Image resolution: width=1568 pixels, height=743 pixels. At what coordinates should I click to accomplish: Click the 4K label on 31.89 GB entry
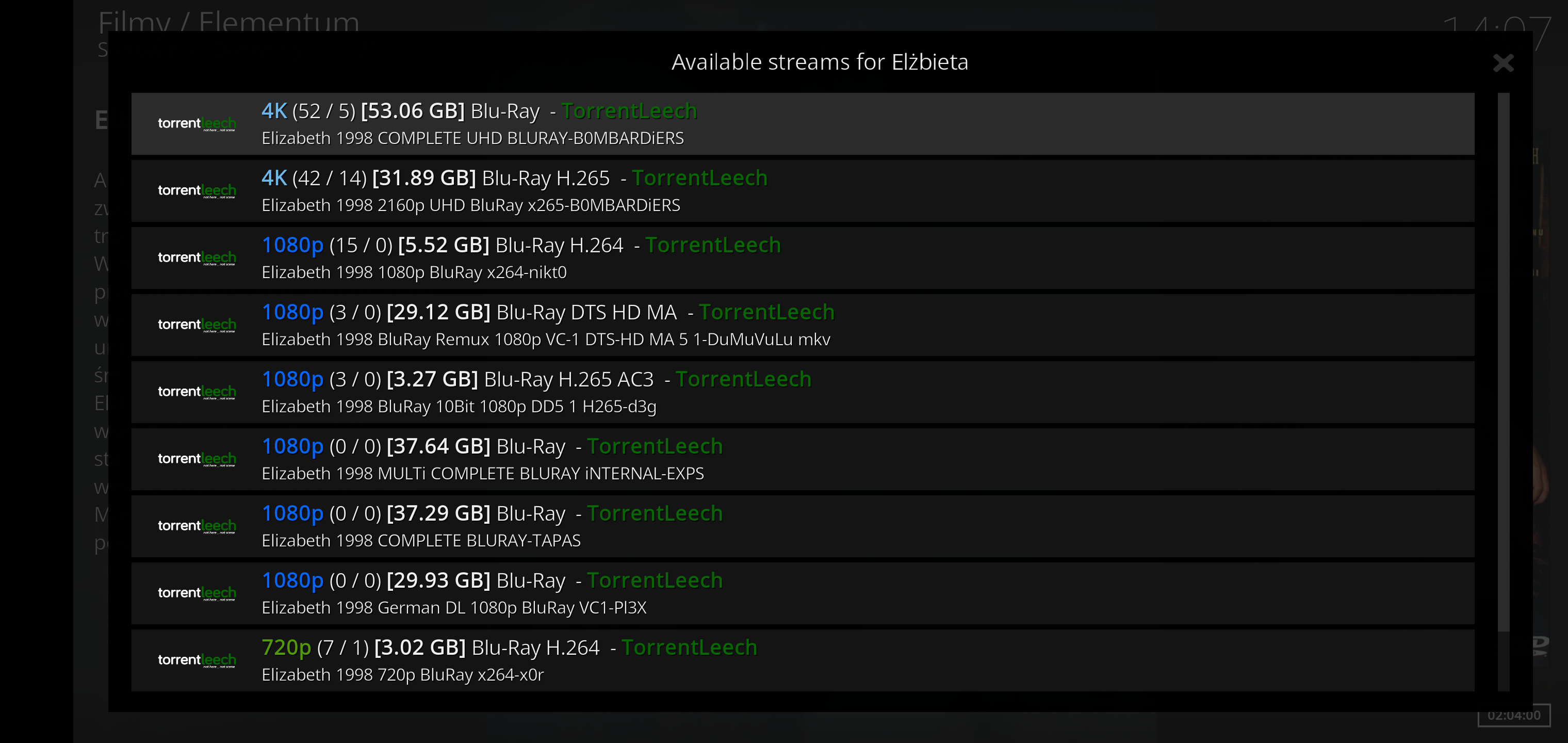tap(274, 178)
